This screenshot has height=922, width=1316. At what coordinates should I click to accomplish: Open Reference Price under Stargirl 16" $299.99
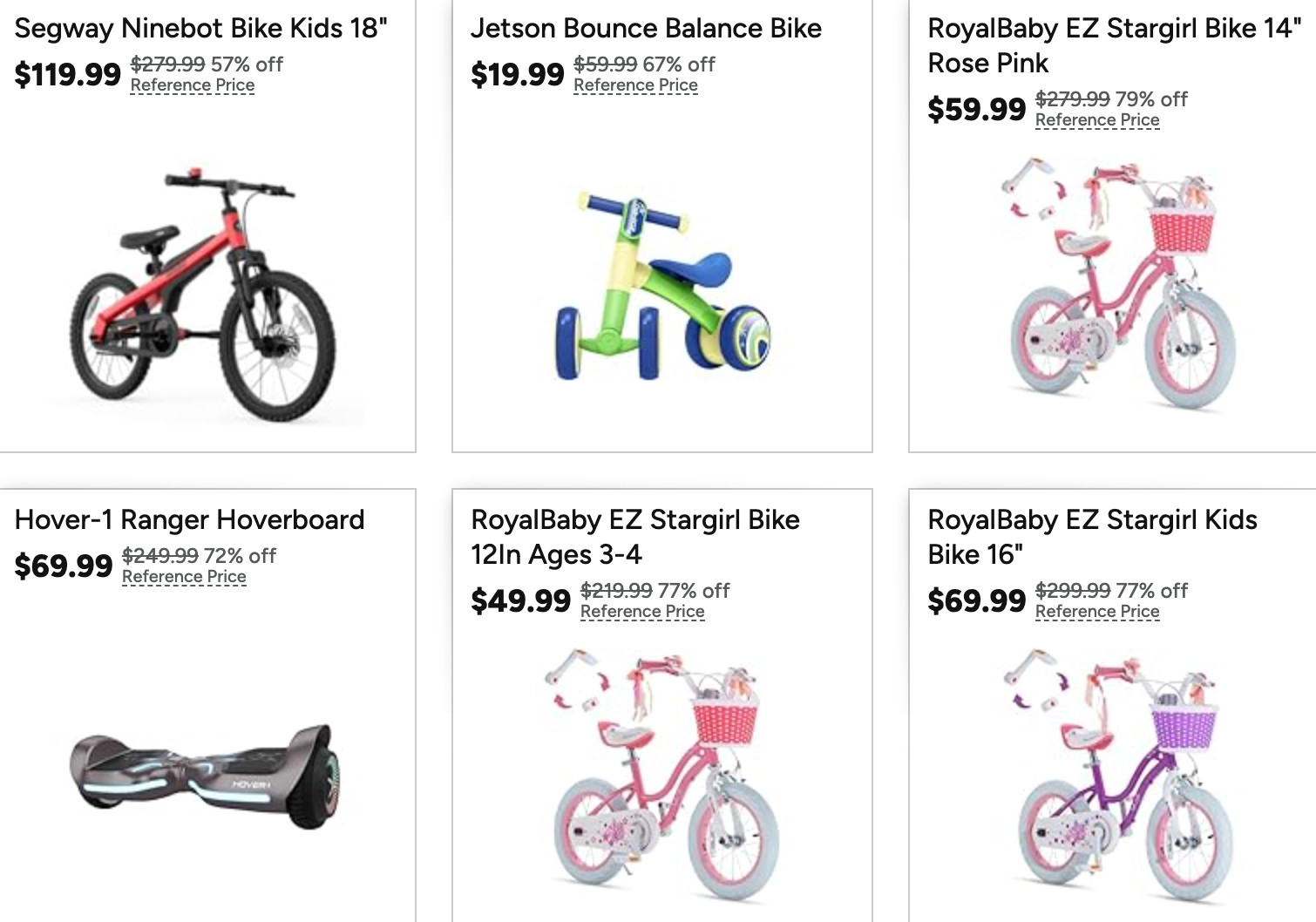[1097, 612]
